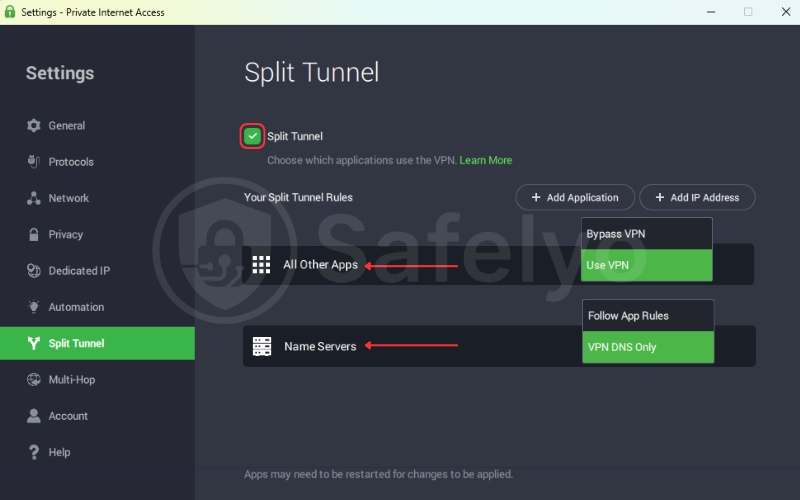Open the Network settings page
Screen dimensions: 800x500
[68, 198]
